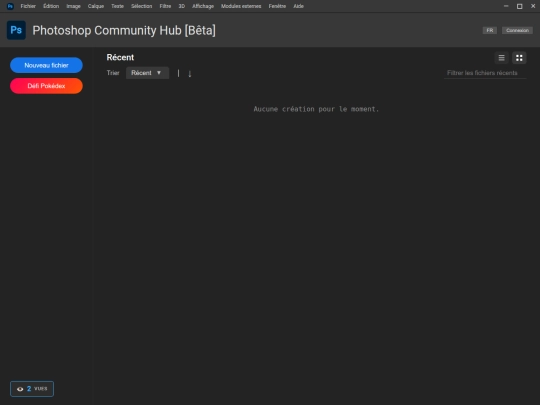Viewport: 540px width, 405px height.
Task: Click the eye views counter badge
Action: tap(32, 389)
